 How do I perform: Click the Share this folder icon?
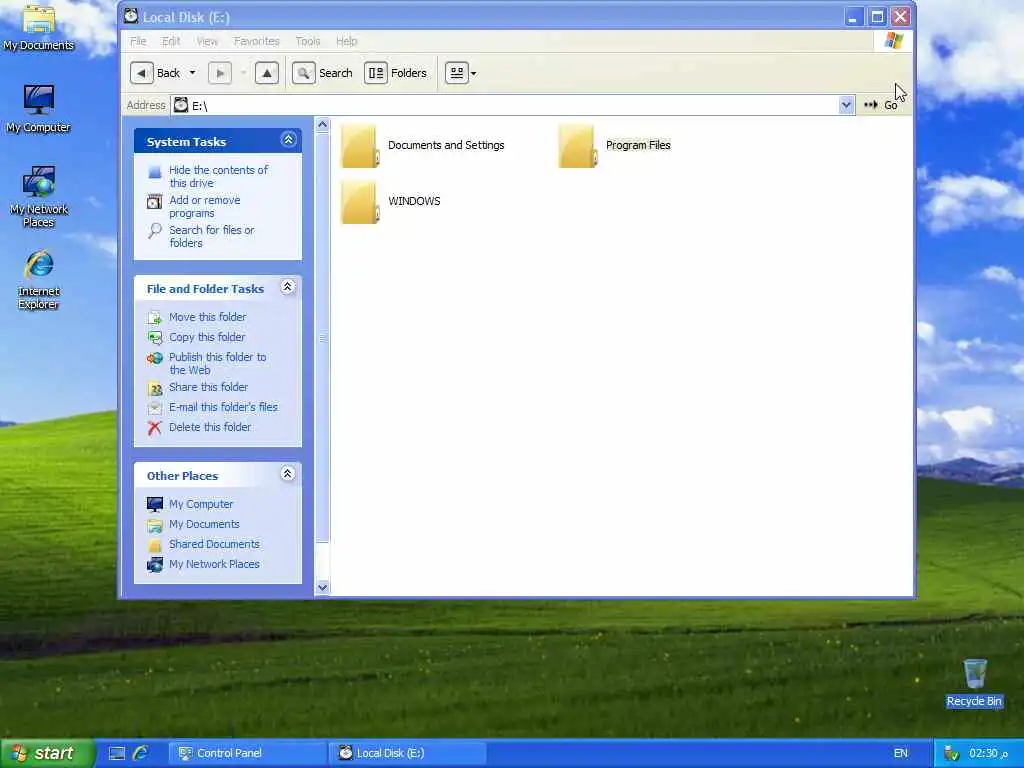point(155,389)
